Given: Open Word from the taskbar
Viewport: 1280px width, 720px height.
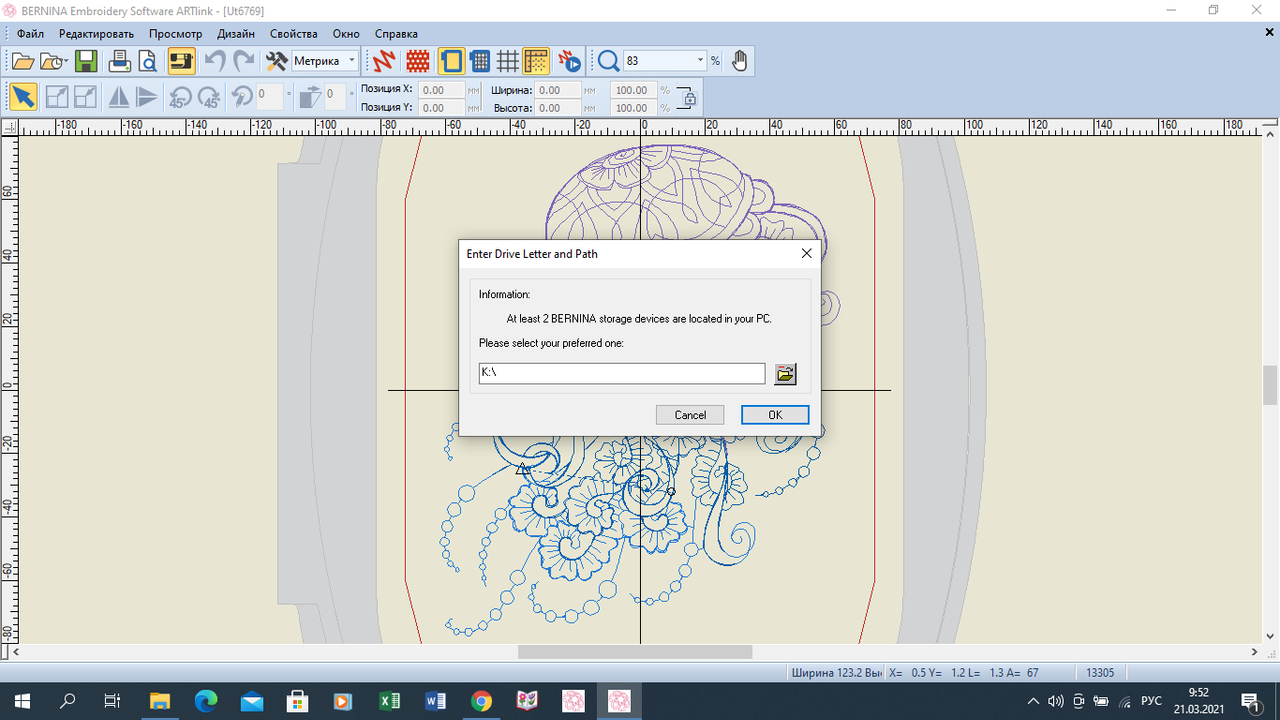Looking at the screenshot, I should click(436, 701).
